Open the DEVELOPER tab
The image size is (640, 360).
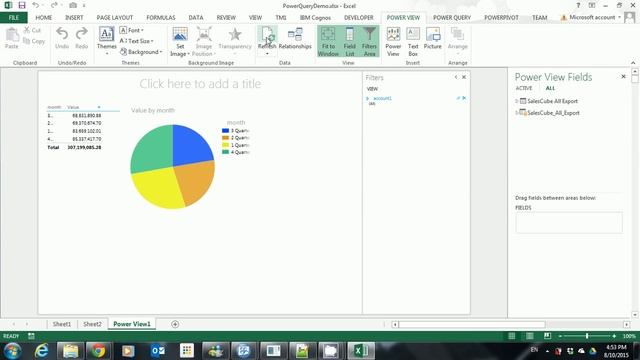[359, 18]
